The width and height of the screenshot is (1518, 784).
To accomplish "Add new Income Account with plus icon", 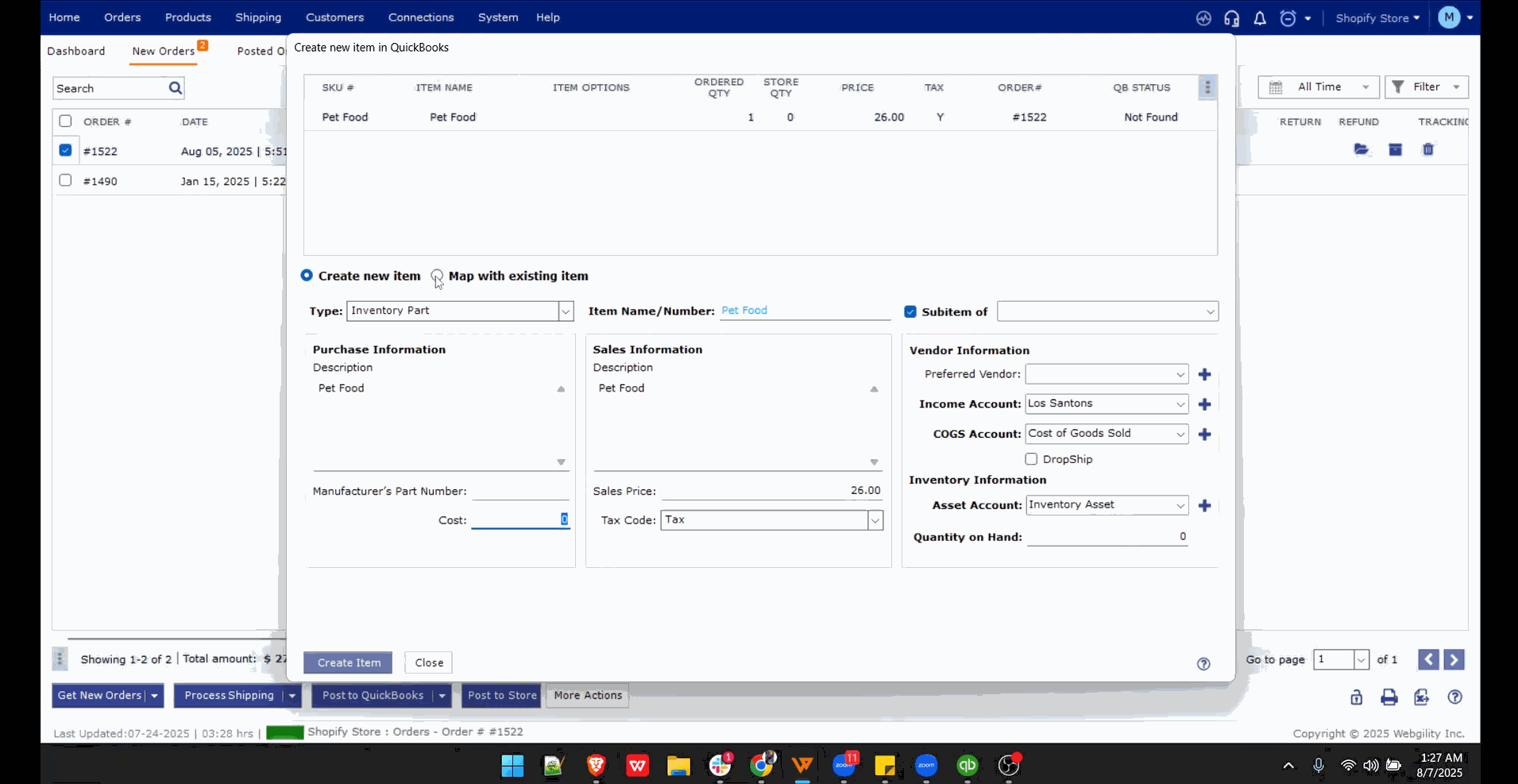I will pyautogui.click(x=1204, y=404).
